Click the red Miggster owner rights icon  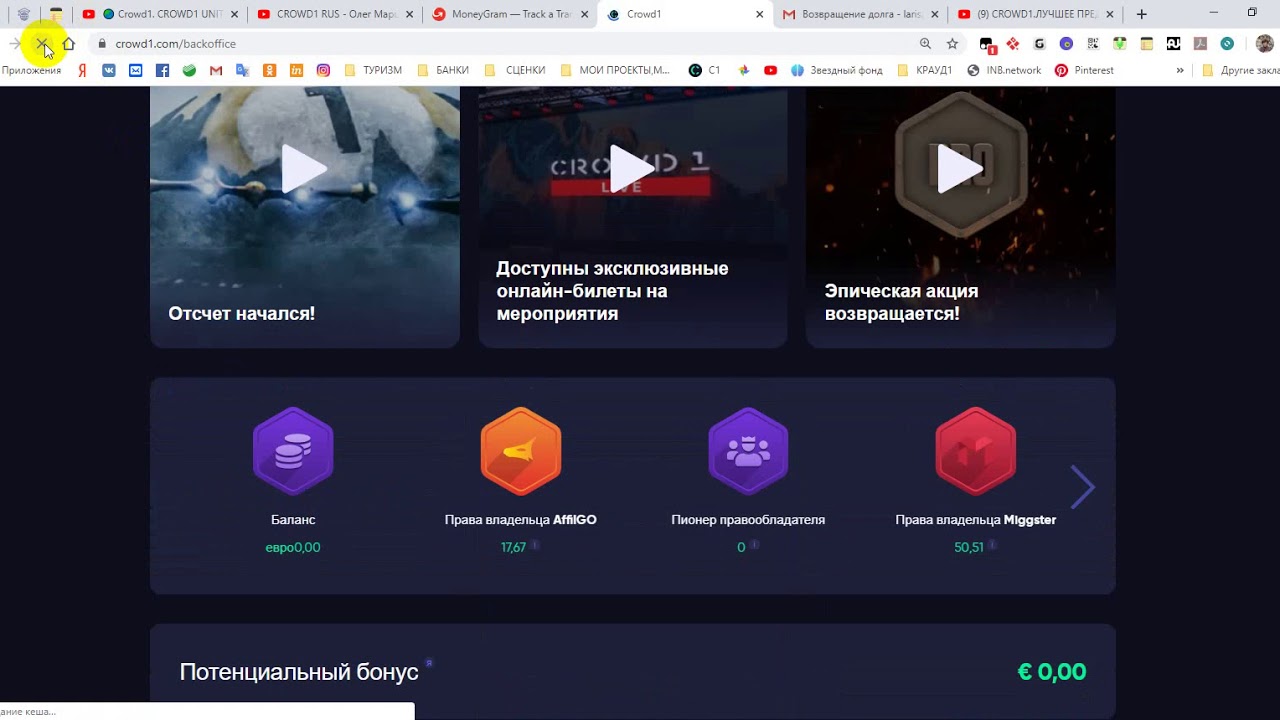[x=976, y=451]
